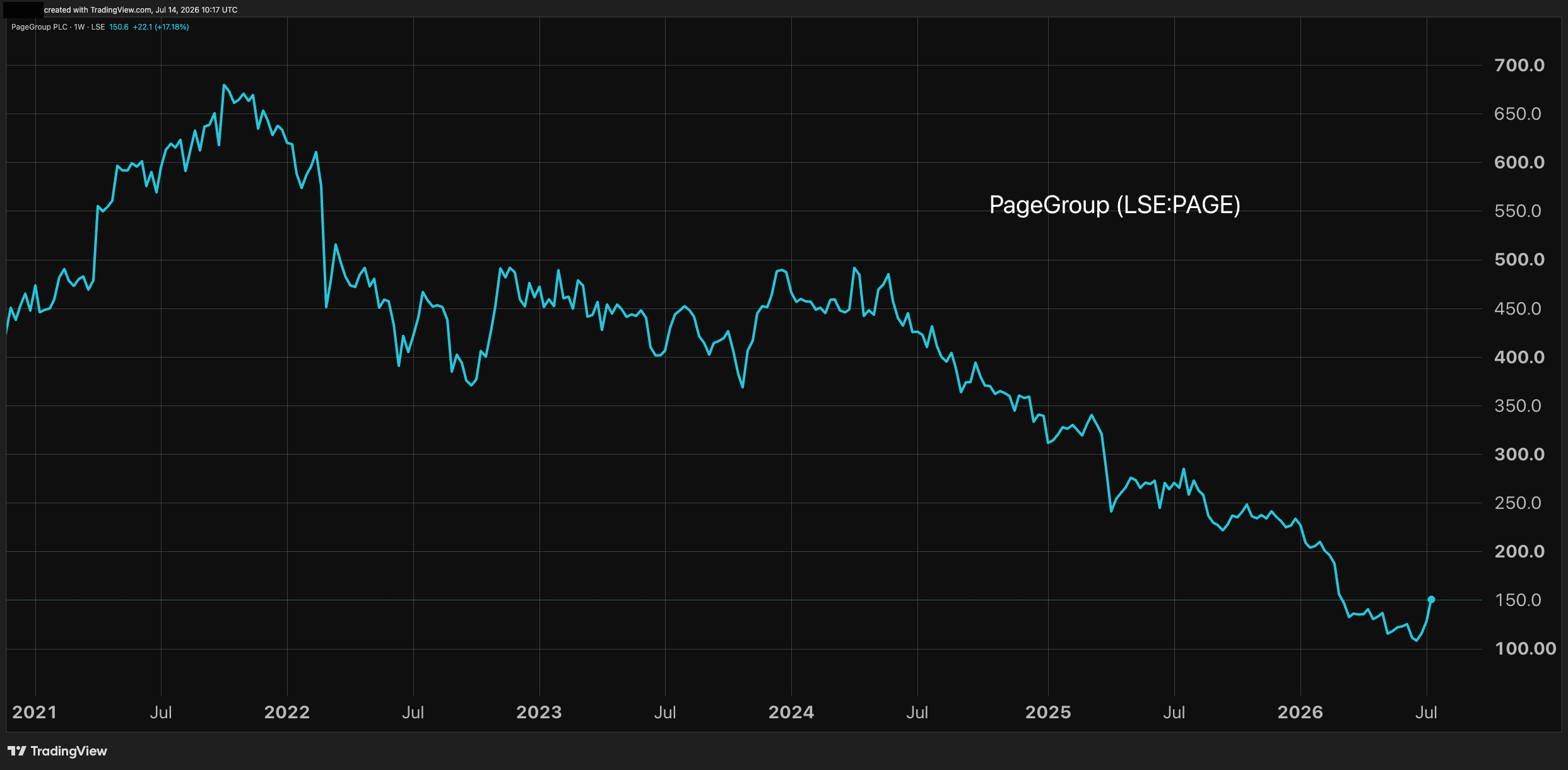Click the 150.6 last price value in legend
Image resolution: width=1568 pixels, height=770 pixels.
pyautogui.click(x=119, y=27)
